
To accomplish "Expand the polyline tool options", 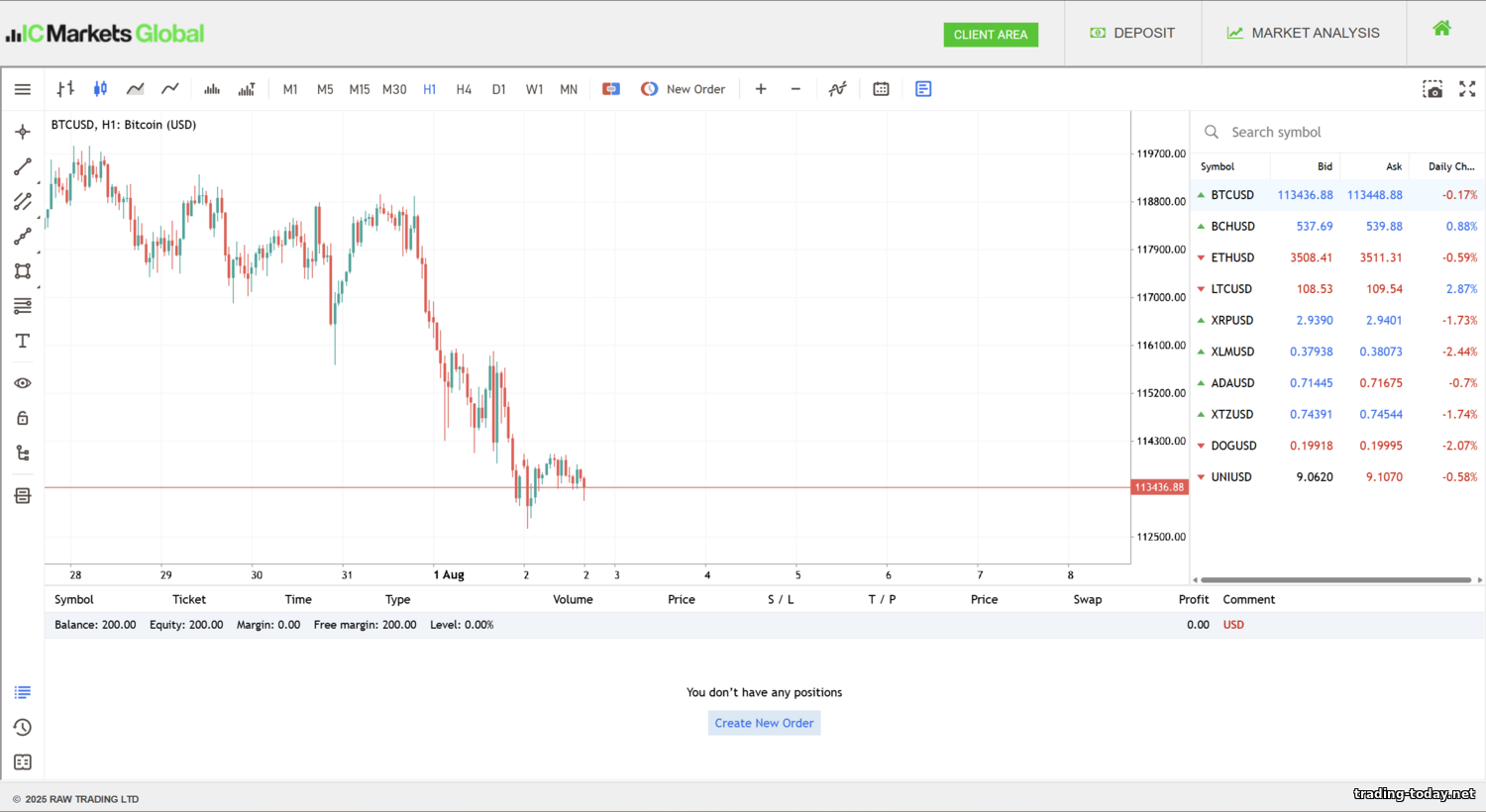I will pyautogui.click(x=23, y=237).
